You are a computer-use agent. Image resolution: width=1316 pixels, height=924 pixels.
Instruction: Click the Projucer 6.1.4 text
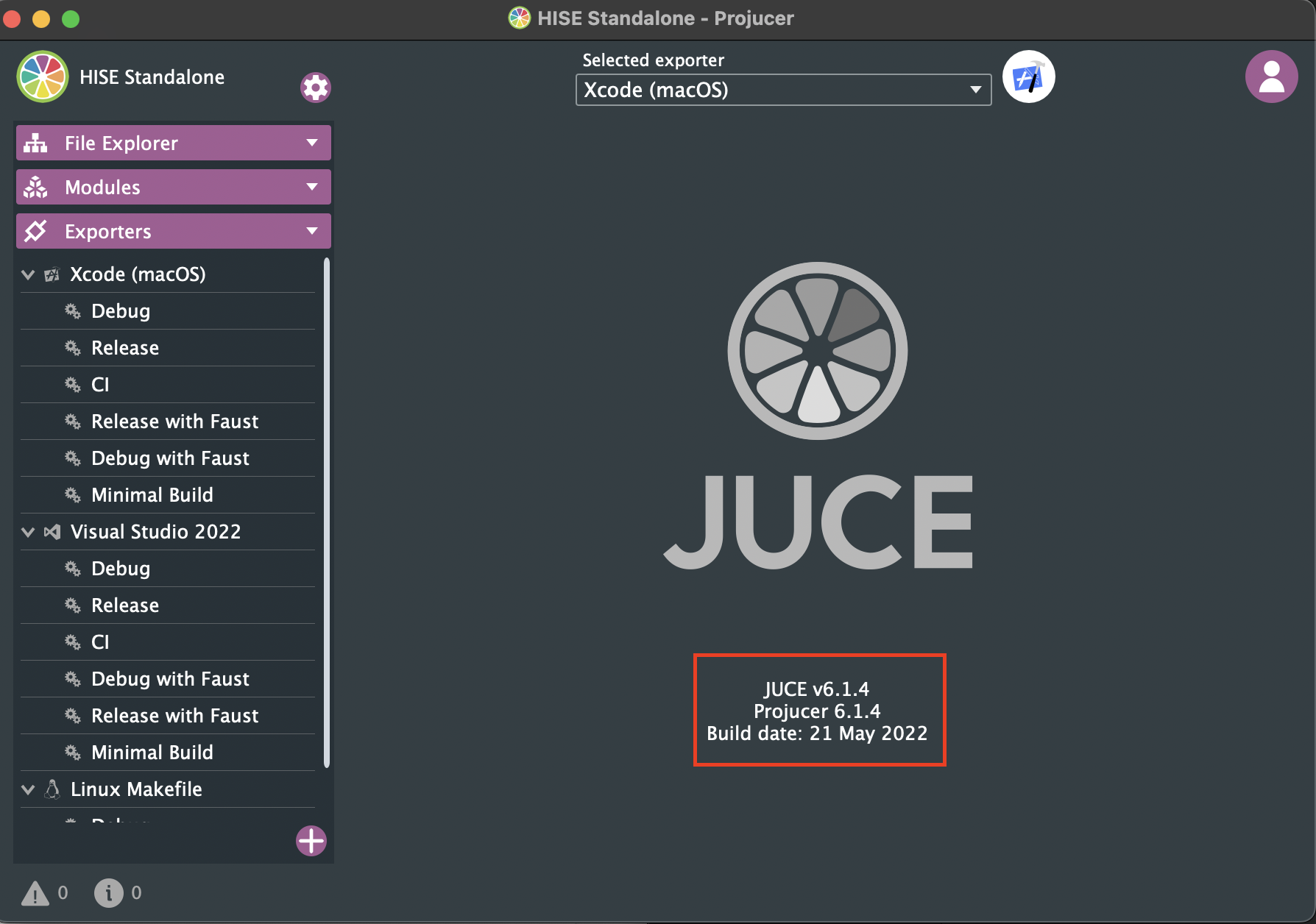pyautogui.click(x=817, y=711)
